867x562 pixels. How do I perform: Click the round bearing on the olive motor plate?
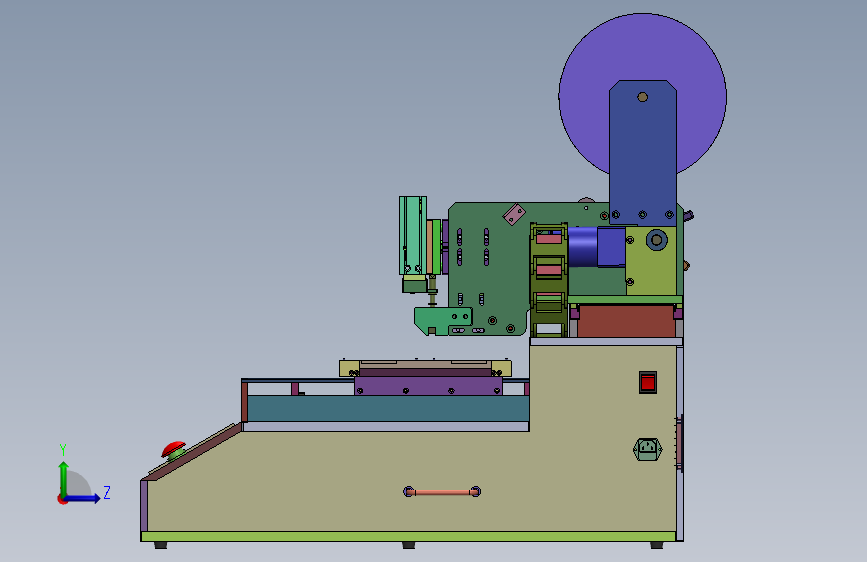(657, 240)
